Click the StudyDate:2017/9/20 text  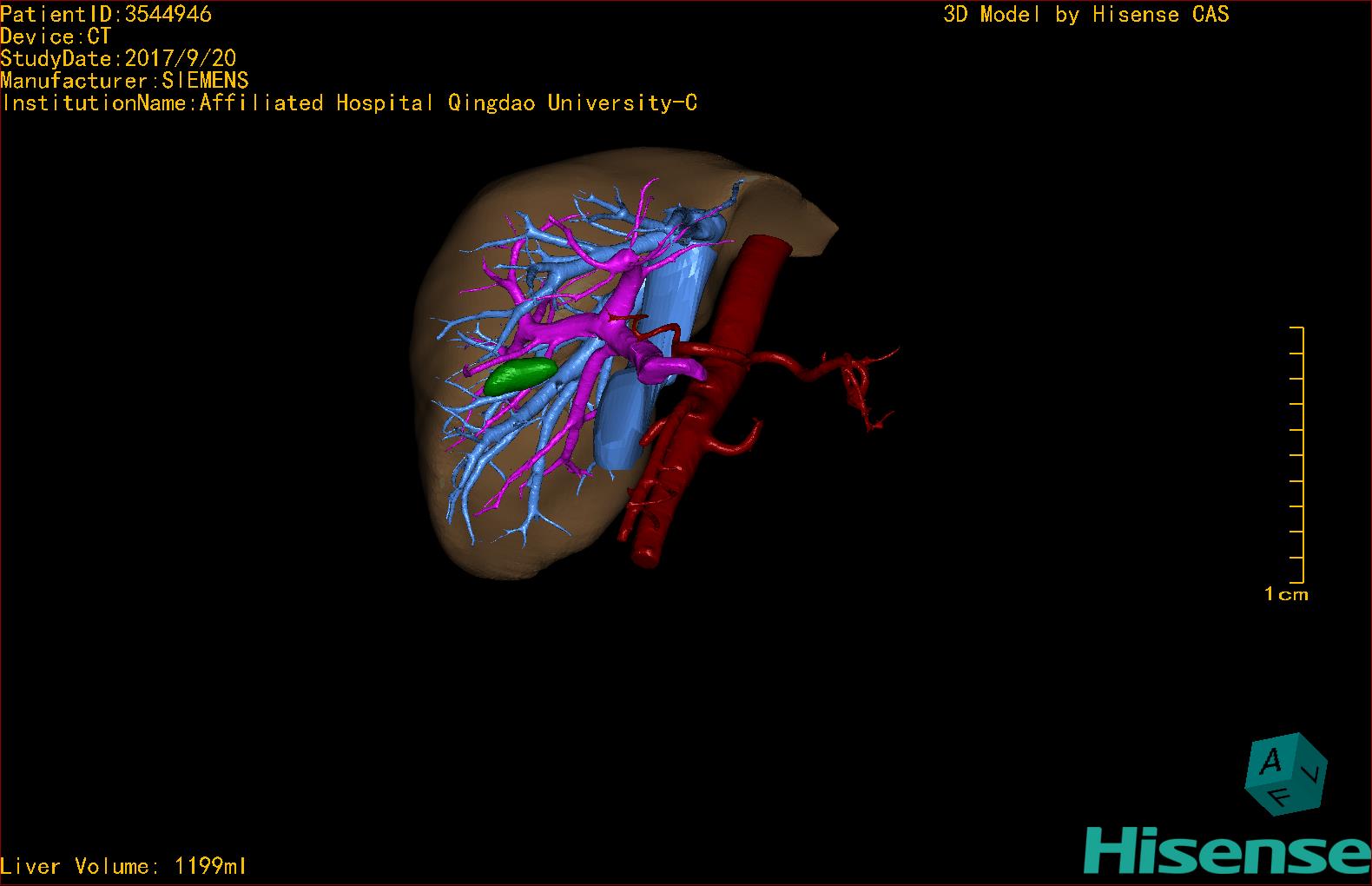[118, 58]
